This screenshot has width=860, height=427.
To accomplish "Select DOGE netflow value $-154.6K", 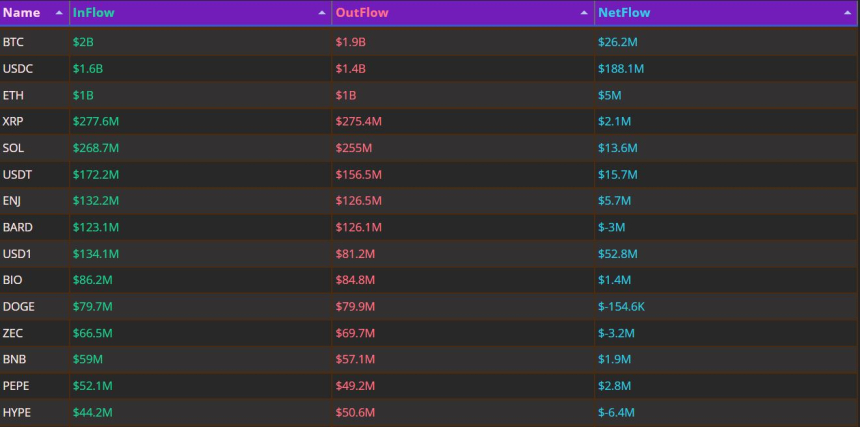I will click(x=621, y=306).
